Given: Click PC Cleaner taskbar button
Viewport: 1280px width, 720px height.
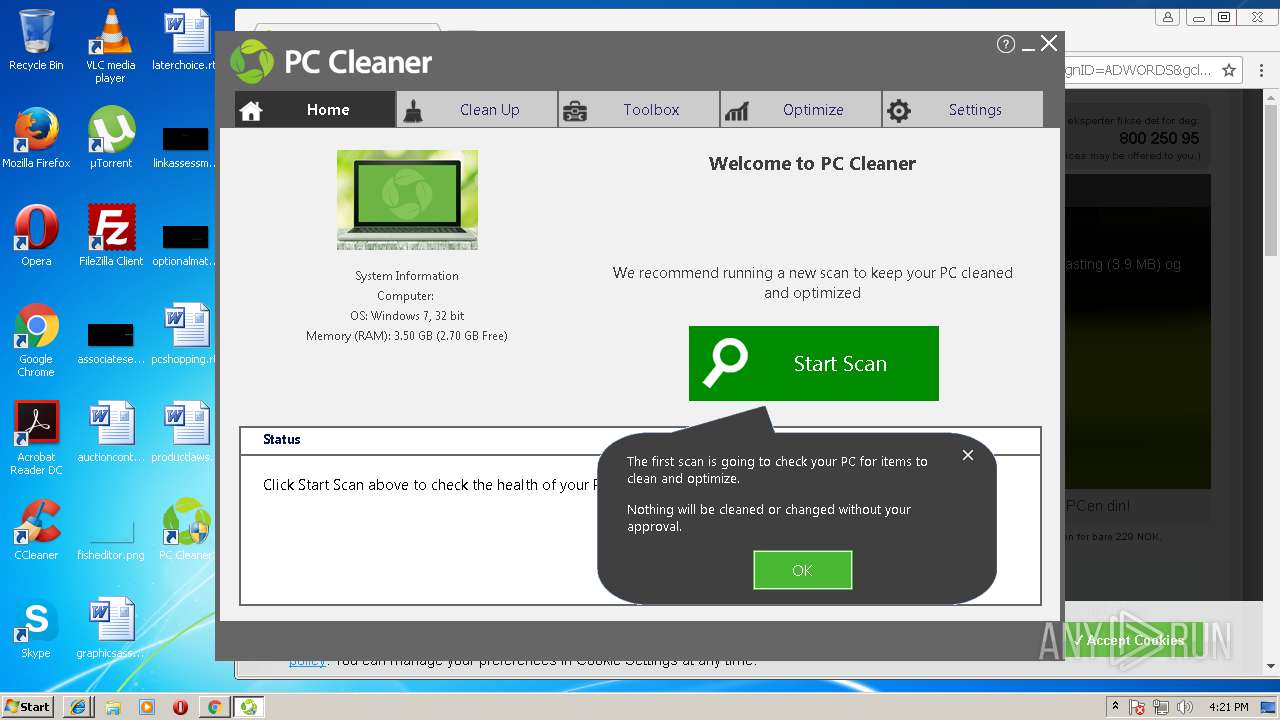Looking at the screenshot, I should coord(248,707).
